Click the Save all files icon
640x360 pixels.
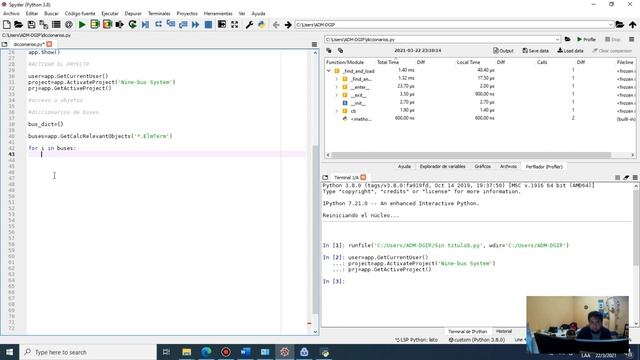(x=44, y=25)
